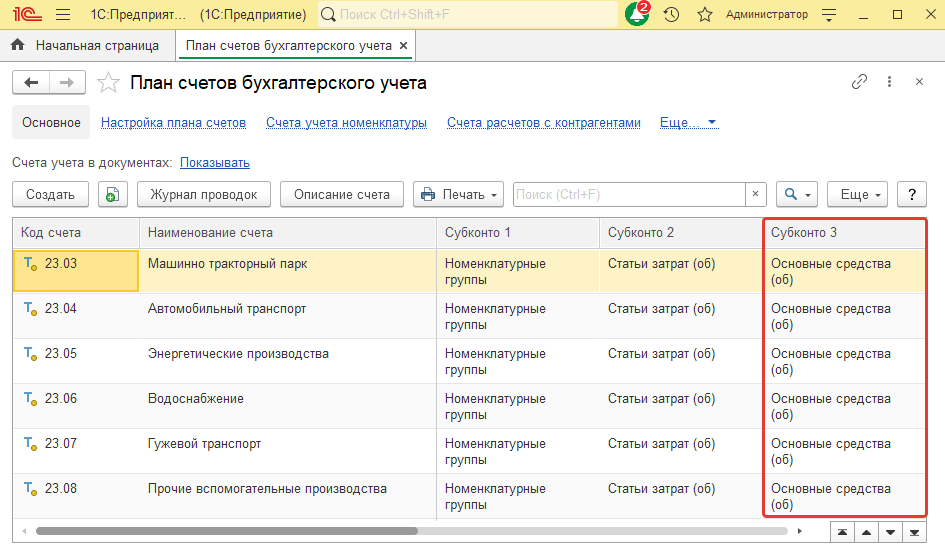Click the Создать button

(x=50, y=195)
